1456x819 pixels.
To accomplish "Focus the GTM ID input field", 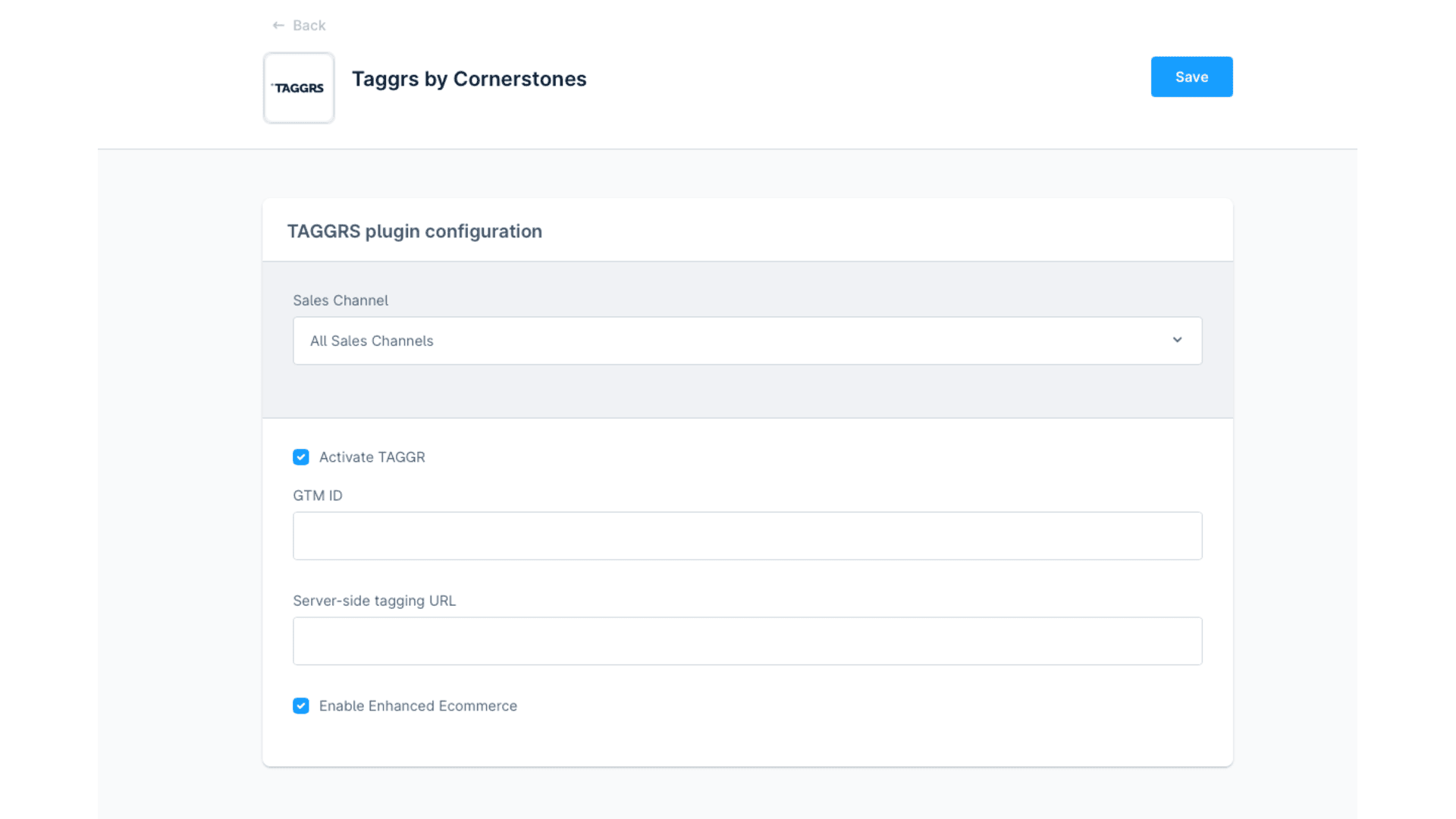I will pyautogui.click(x=747, y=536).
